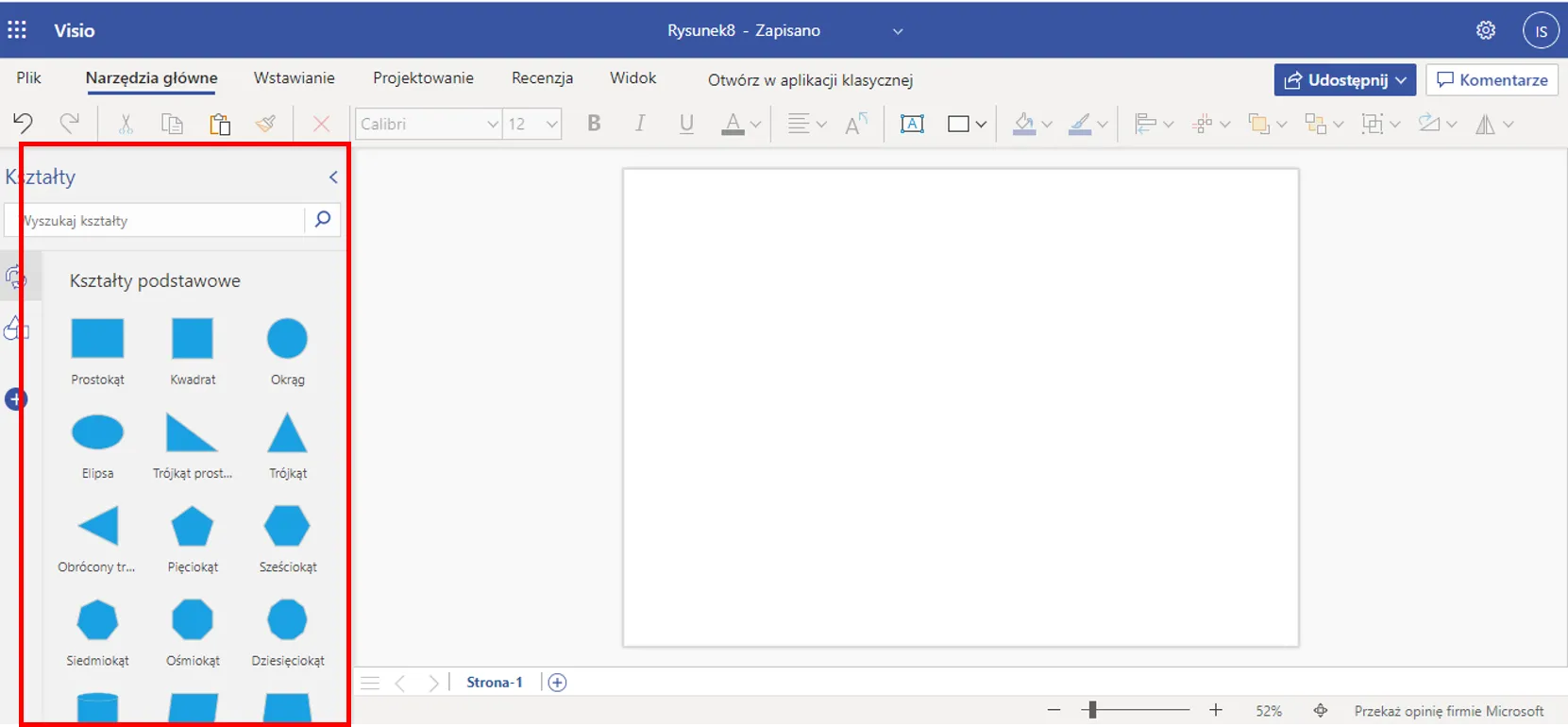Click the magnifier search shapes icon
This screenshot has height=727, width=1568.
tap(323, 219)
